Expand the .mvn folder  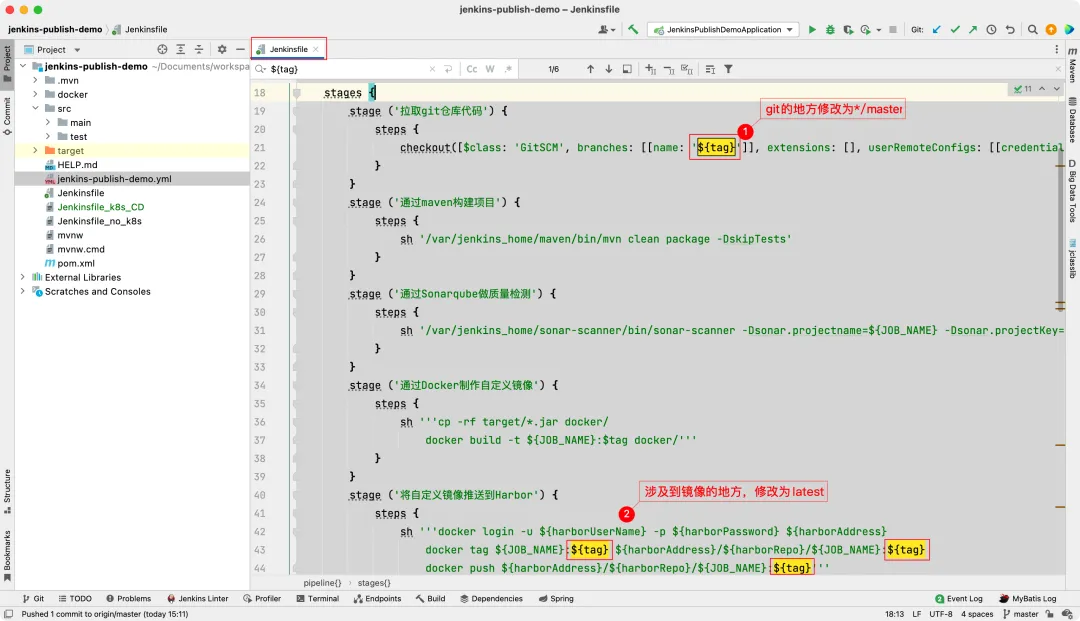(x=35, y=81)
